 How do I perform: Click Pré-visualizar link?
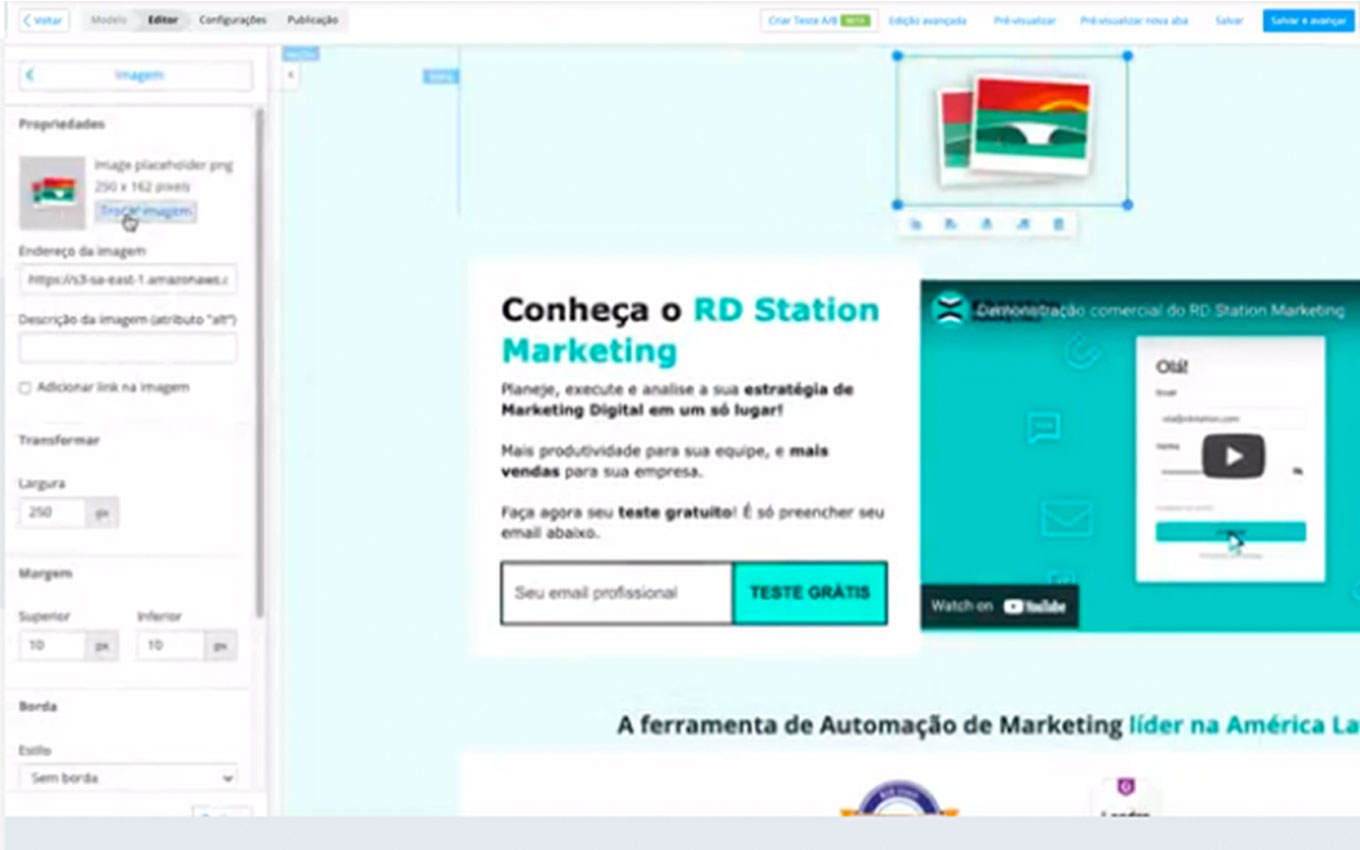1024,20
